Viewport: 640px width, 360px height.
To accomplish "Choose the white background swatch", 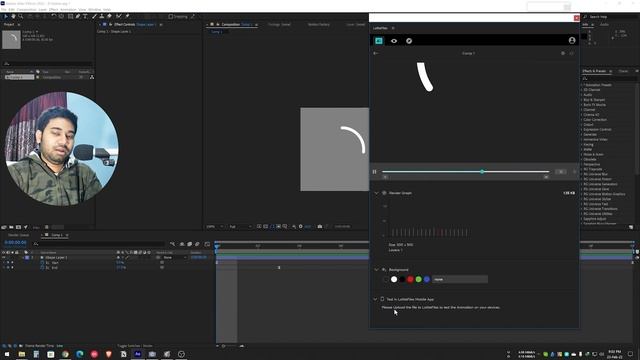I will (x=394, y=279).
